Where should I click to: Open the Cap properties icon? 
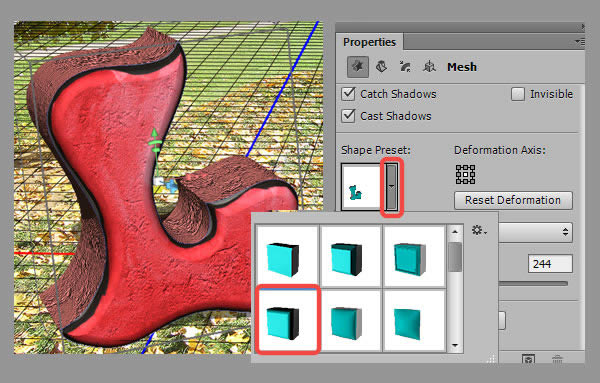[405, 67]
